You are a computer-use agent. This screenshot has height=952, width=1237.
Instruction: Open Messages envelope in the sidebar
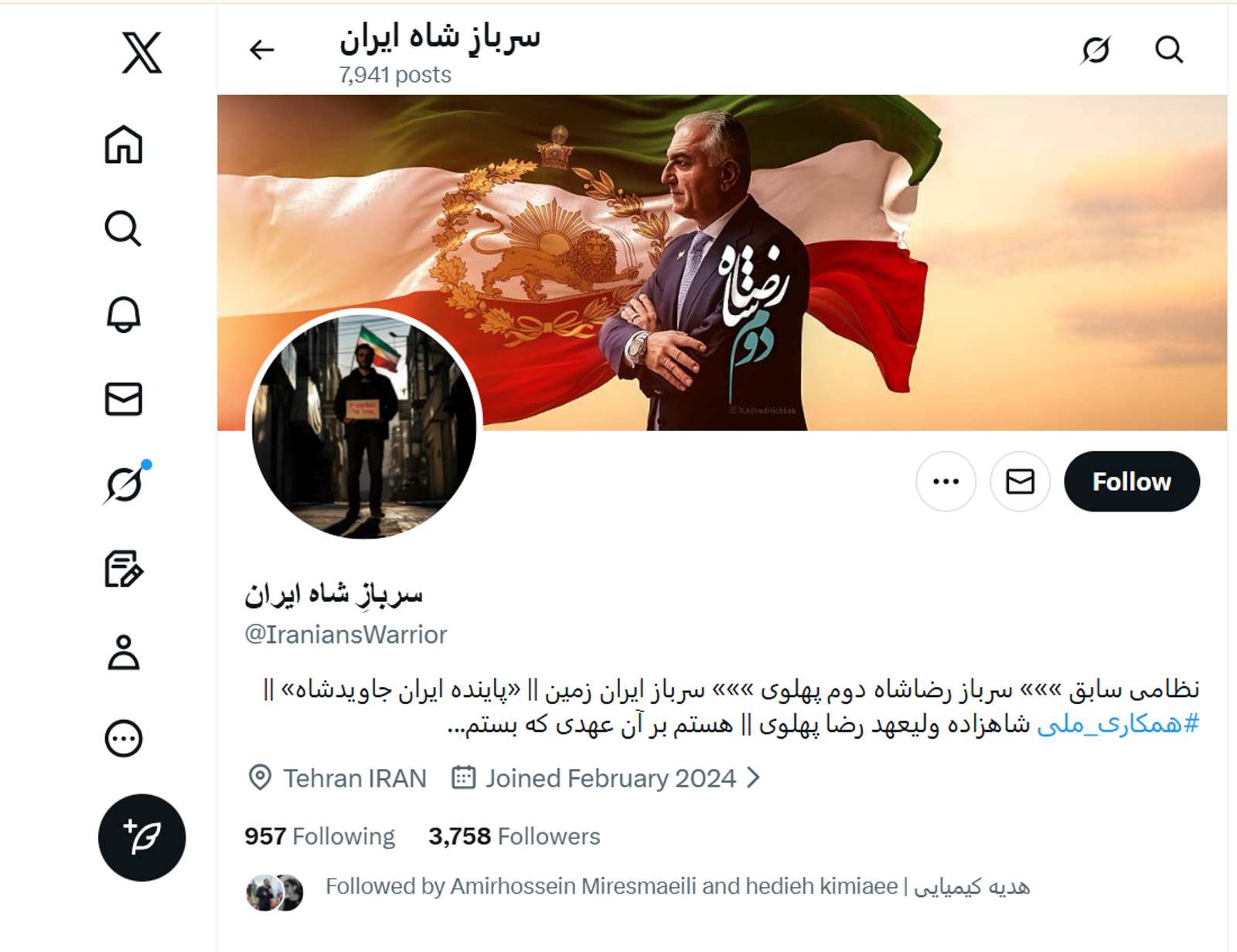[x=124, y=399]
